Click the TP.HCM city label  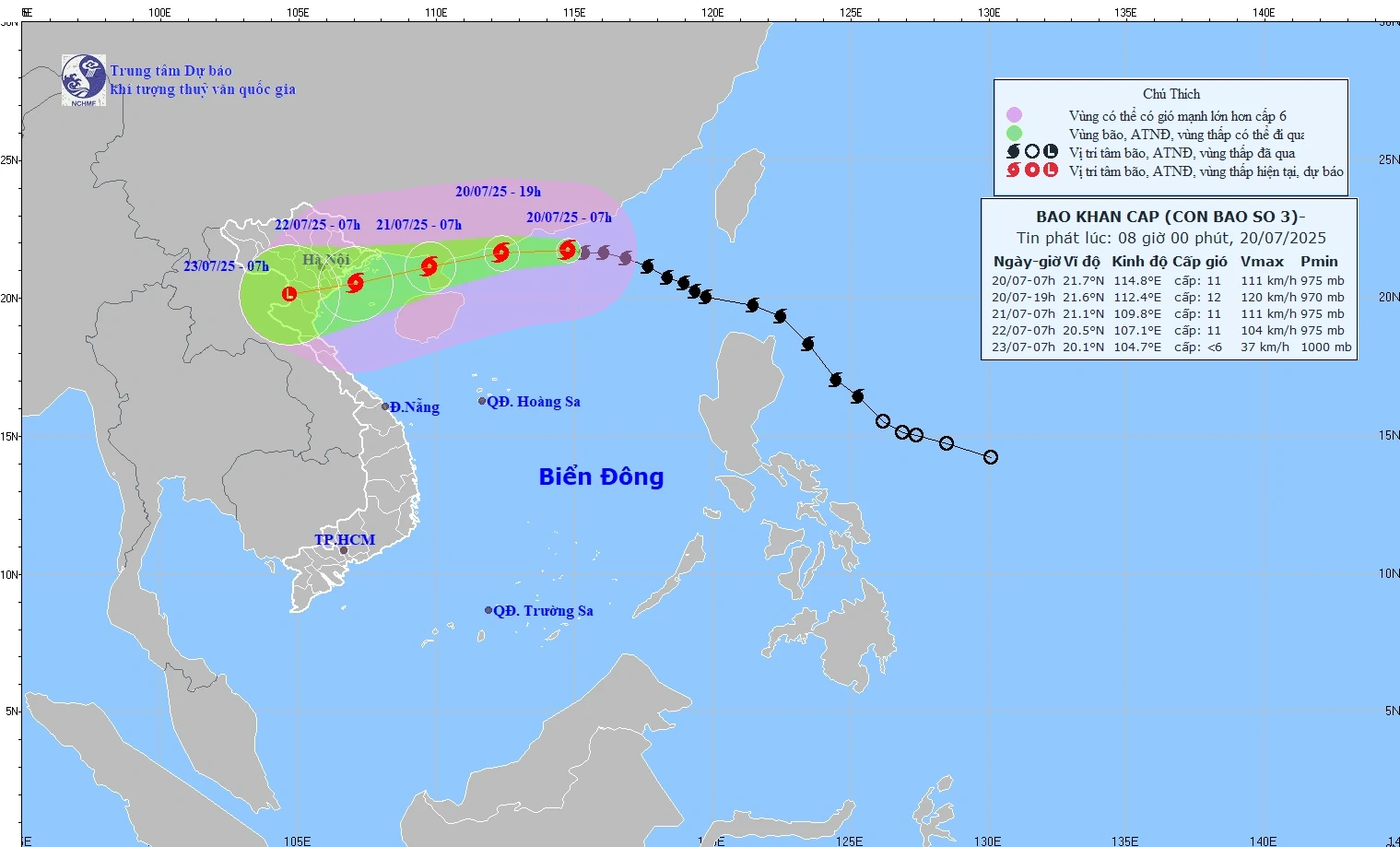pos(345,540)
